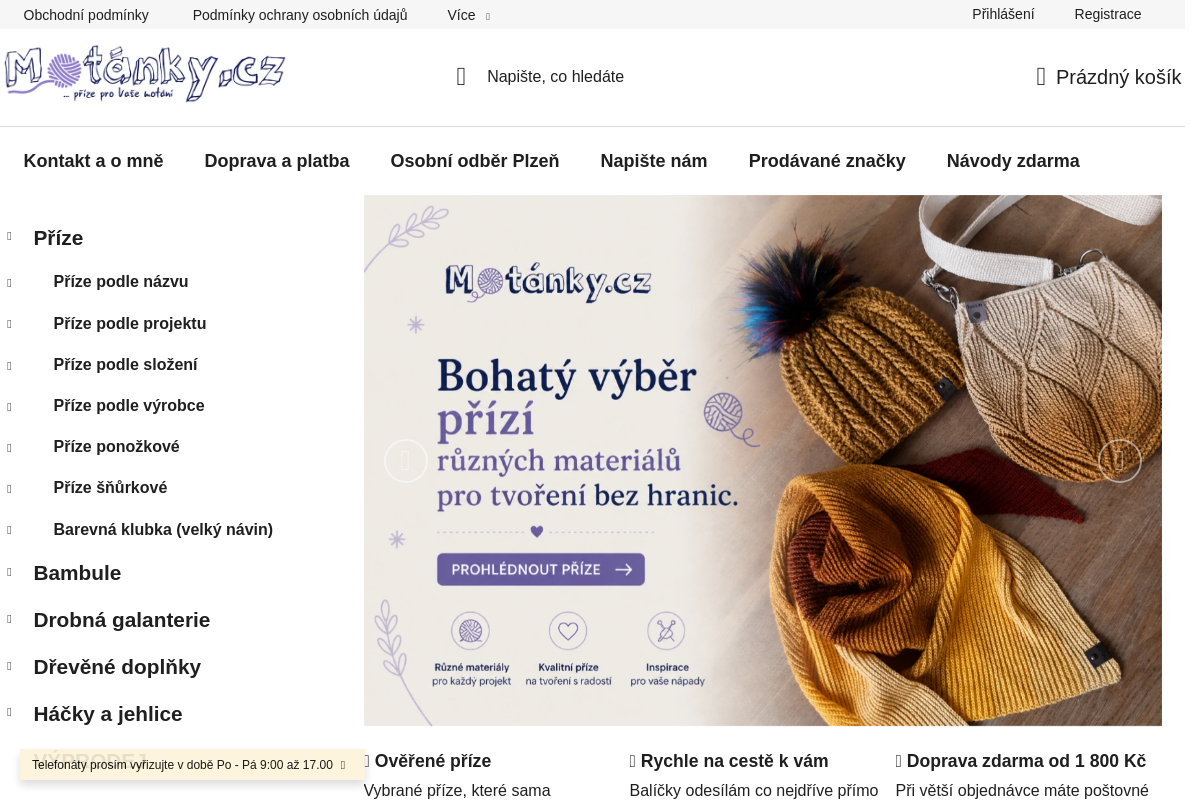Open Osobní odběr Plzeň menu item
Viewport: 1200px width, 800px height.
click(475, 161)
